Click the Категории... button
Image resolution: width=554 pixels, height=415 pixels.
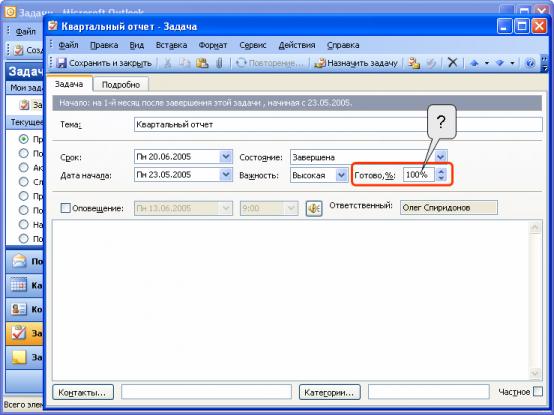pos(330,392)
